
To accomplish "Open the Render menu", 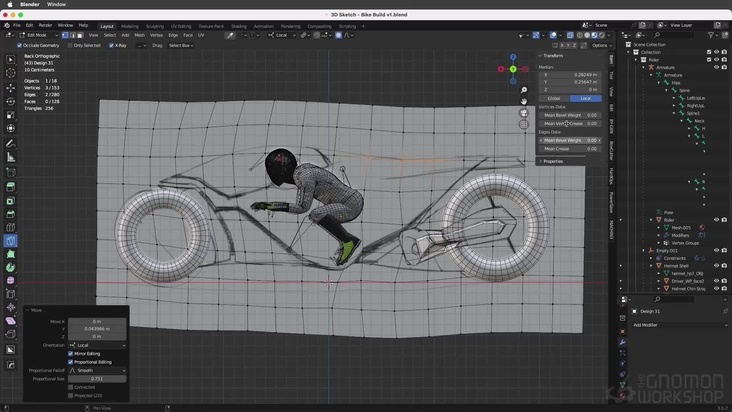I will [x=45, y=25].
